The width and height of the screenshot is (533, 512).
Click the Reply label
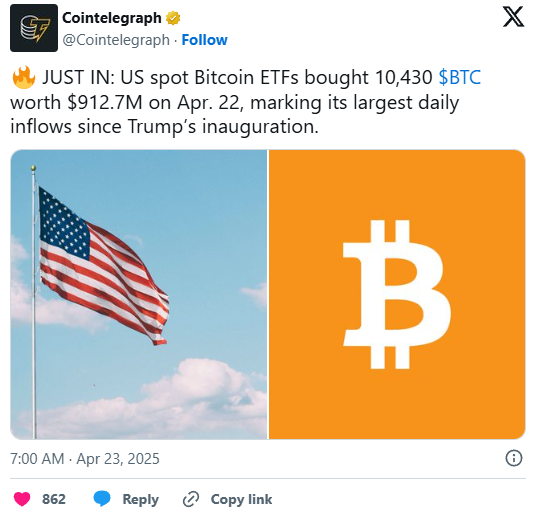pos(140,499)
